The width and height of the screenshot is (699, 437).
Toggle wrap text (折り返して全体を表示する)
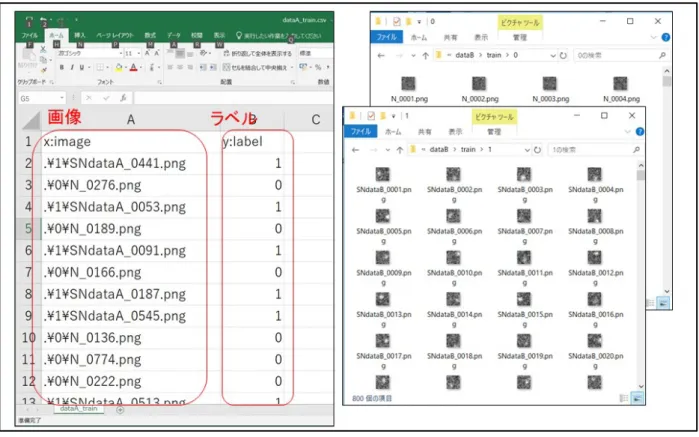click(257, 53)
